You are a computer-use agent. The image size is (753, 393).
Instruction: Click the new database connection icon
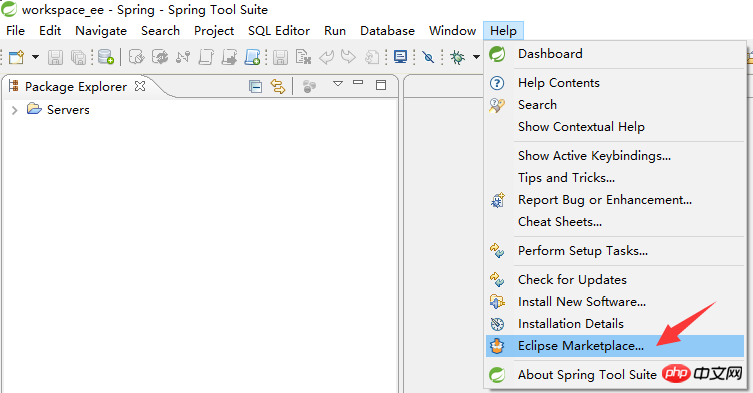point(106,57)
